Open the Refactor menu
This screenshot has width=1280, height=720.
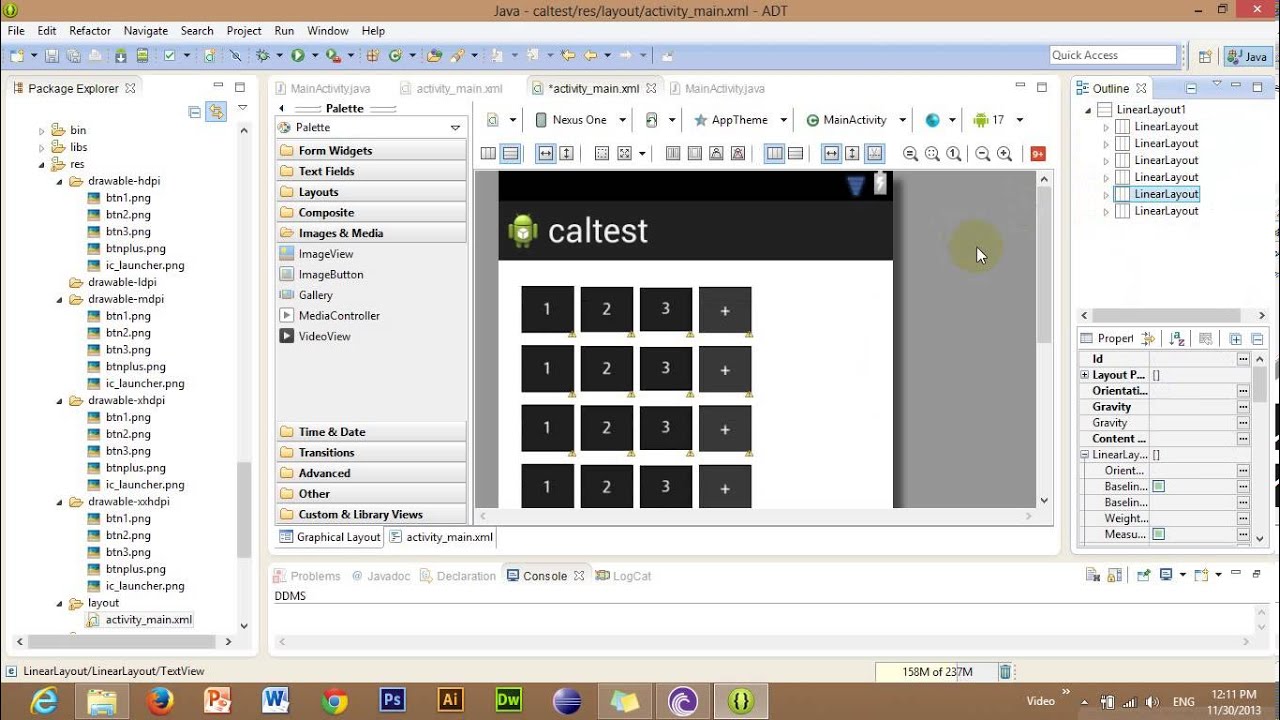tap(90, 31)
